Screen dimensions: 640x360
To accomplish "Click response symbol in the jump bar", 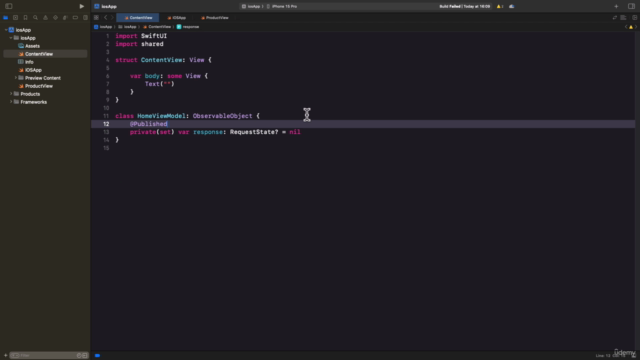I will pyautogui.click(x=188, y=27).
